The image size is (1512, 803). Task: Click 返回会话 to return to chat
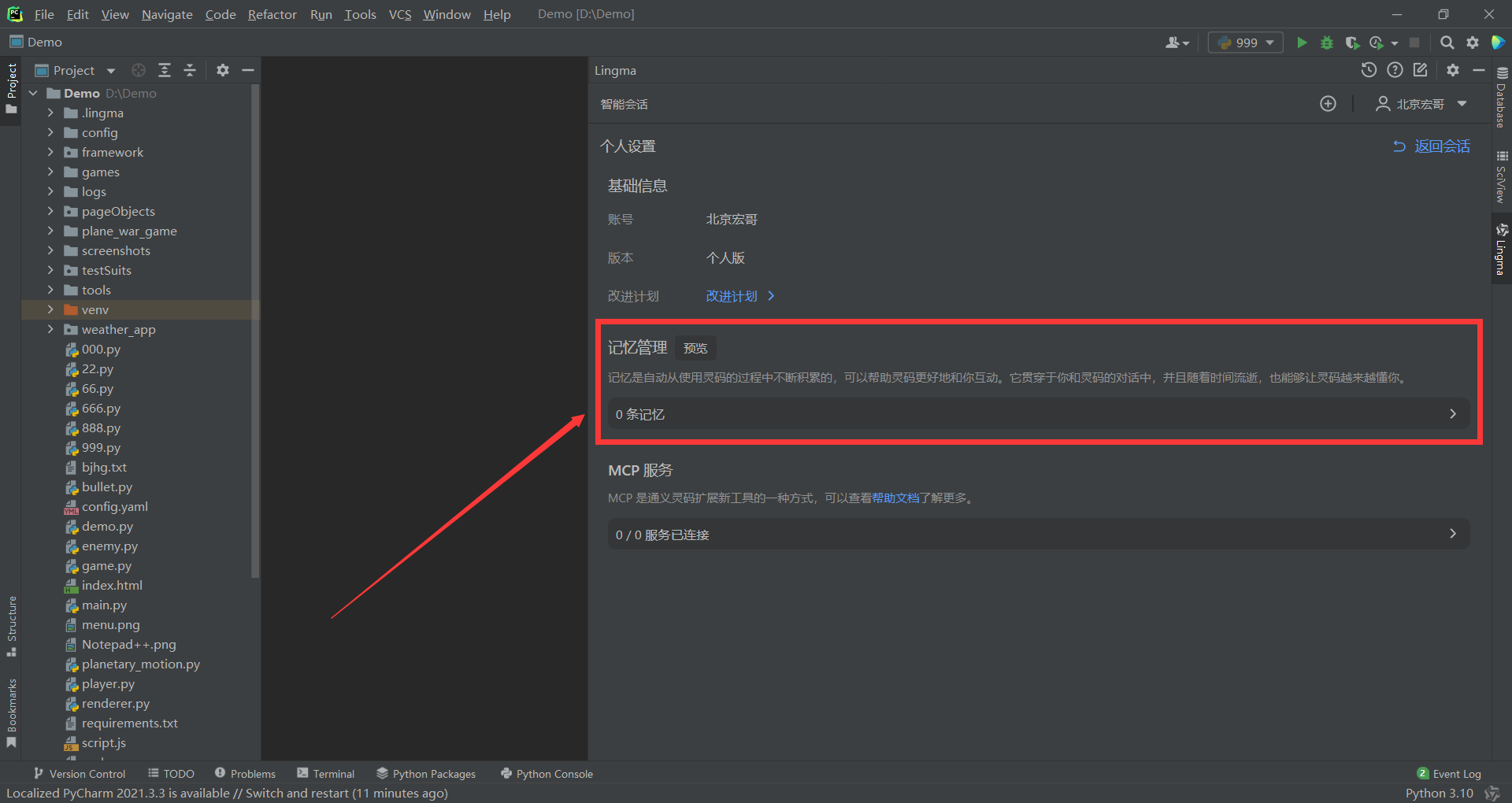pos(1432,146)
